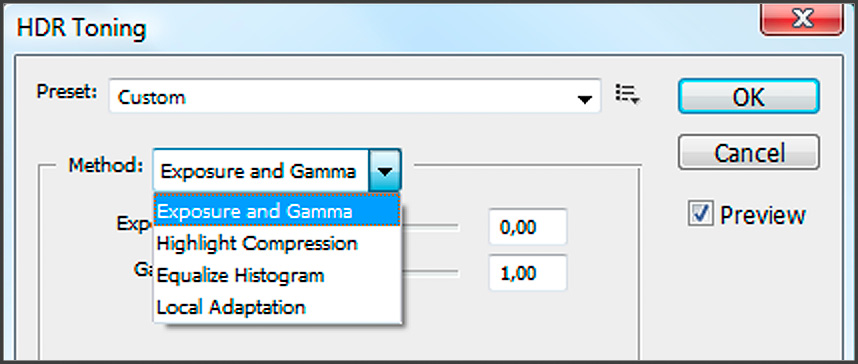Image resolution: width=858 pixels, height=364 pixels.
Task: Click the Method label
Action: click(x=106, y=165)
